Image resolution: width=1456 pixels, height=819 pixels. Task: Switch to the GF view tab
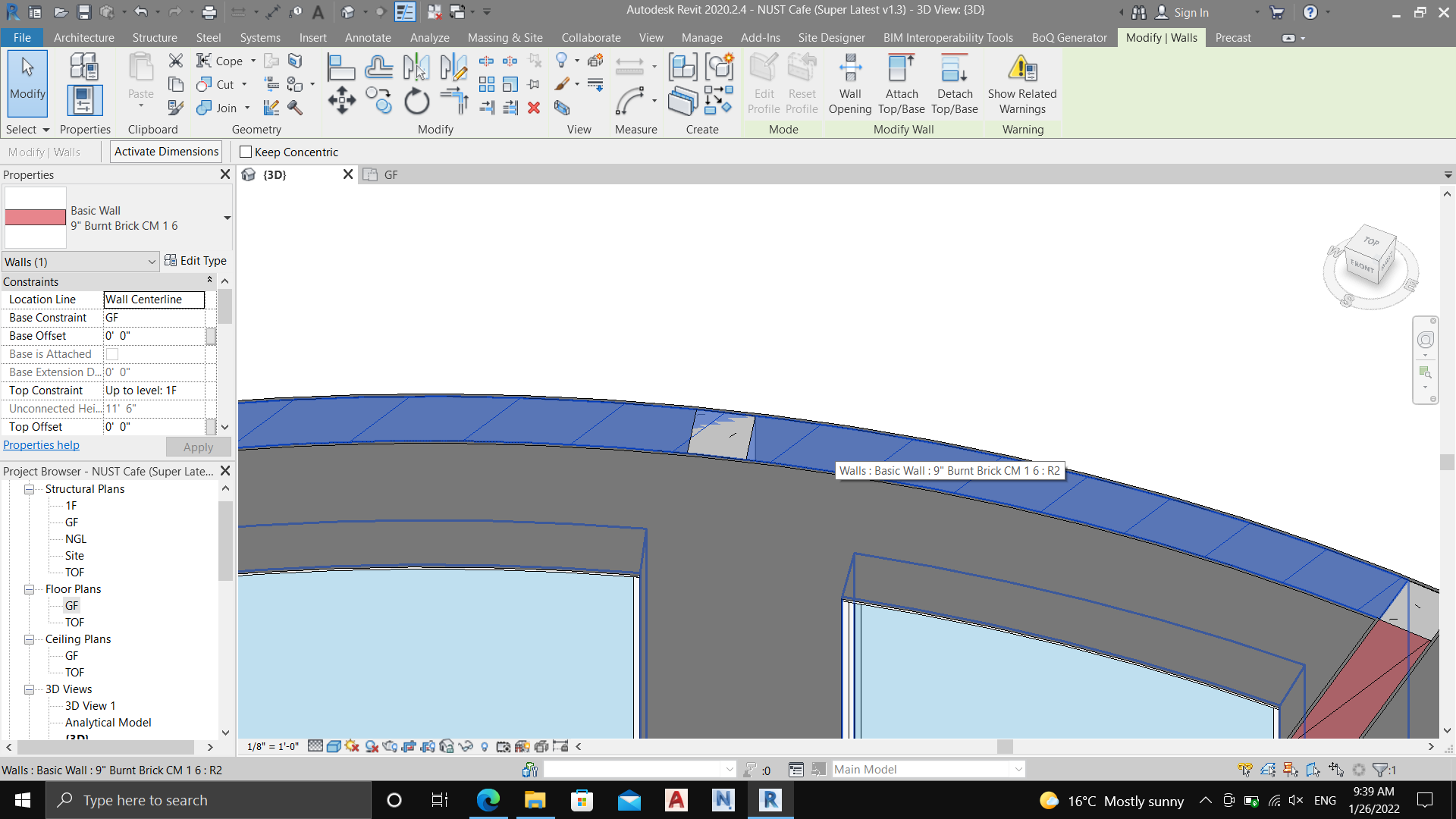391,174
